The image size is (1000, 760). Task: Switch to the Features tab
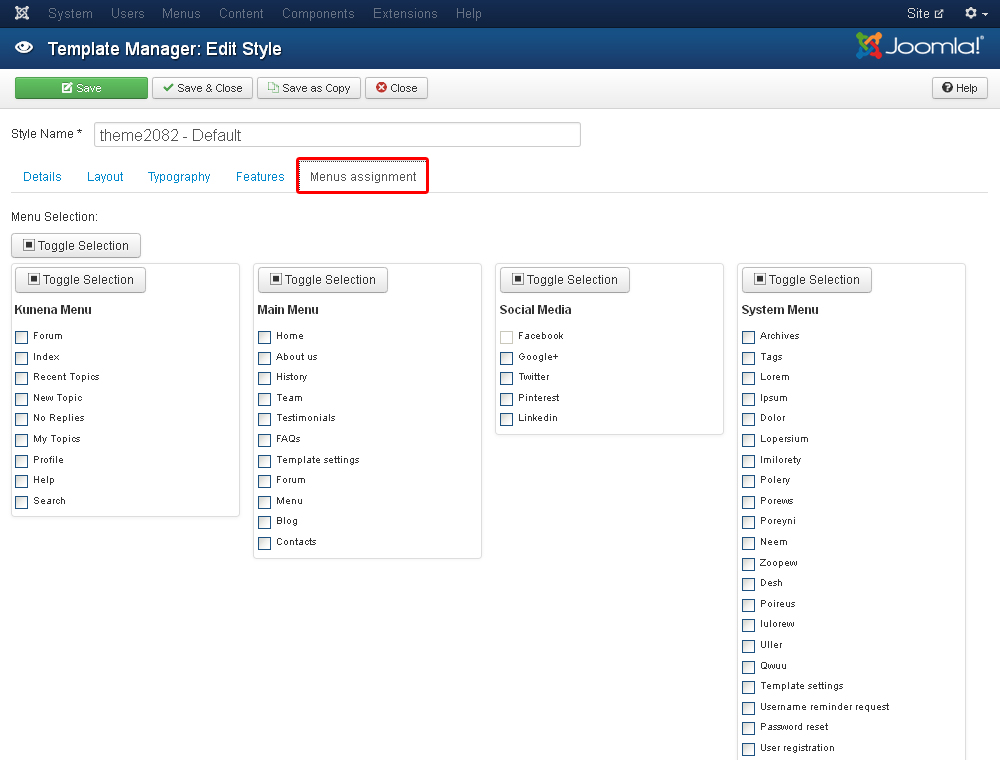[x=260, y=177]
